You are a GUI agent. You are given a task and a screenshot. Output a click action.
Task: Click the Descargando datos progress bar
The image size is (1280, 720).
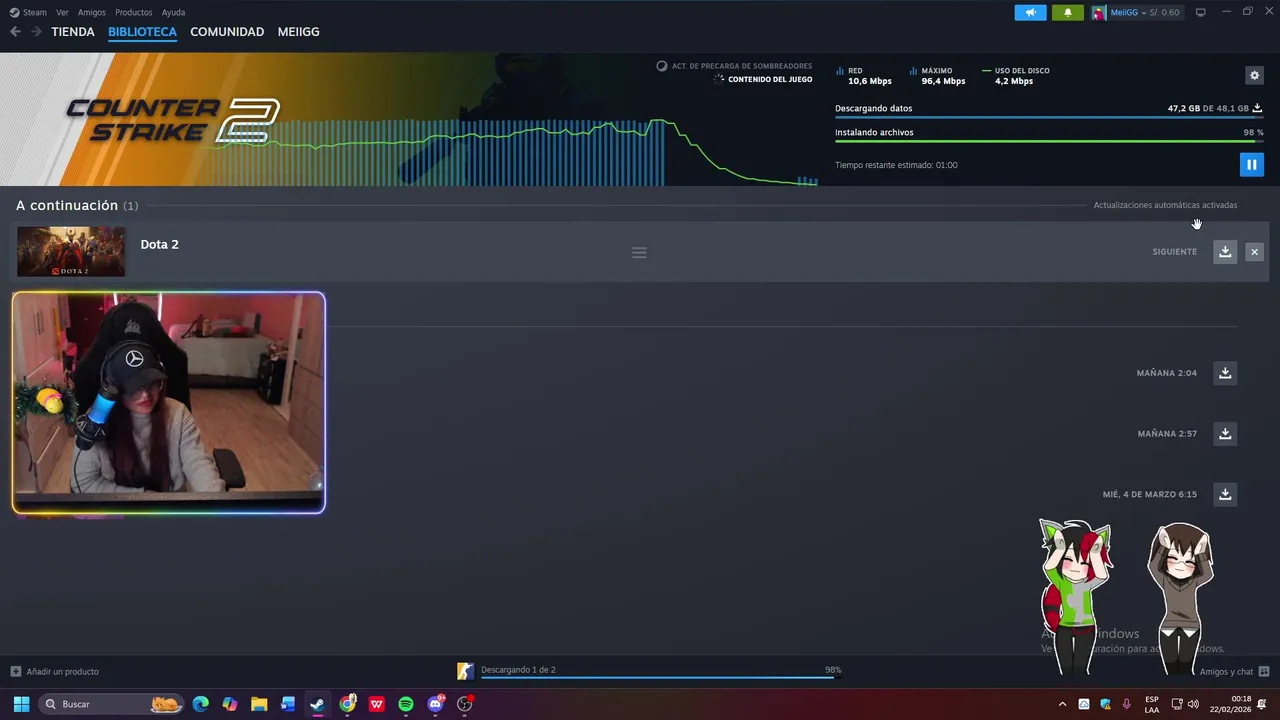tap(1049, 117)
